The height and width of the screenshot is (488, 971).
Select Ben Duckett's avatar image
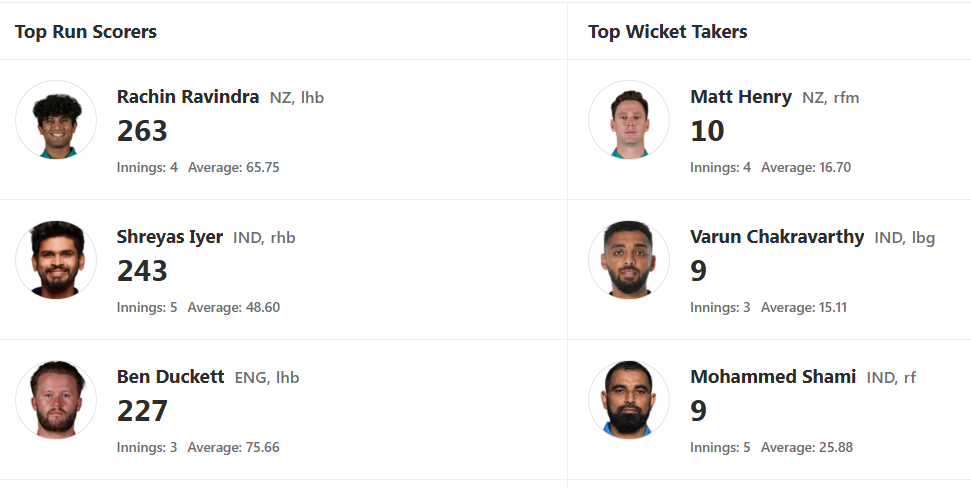[56, 400]
